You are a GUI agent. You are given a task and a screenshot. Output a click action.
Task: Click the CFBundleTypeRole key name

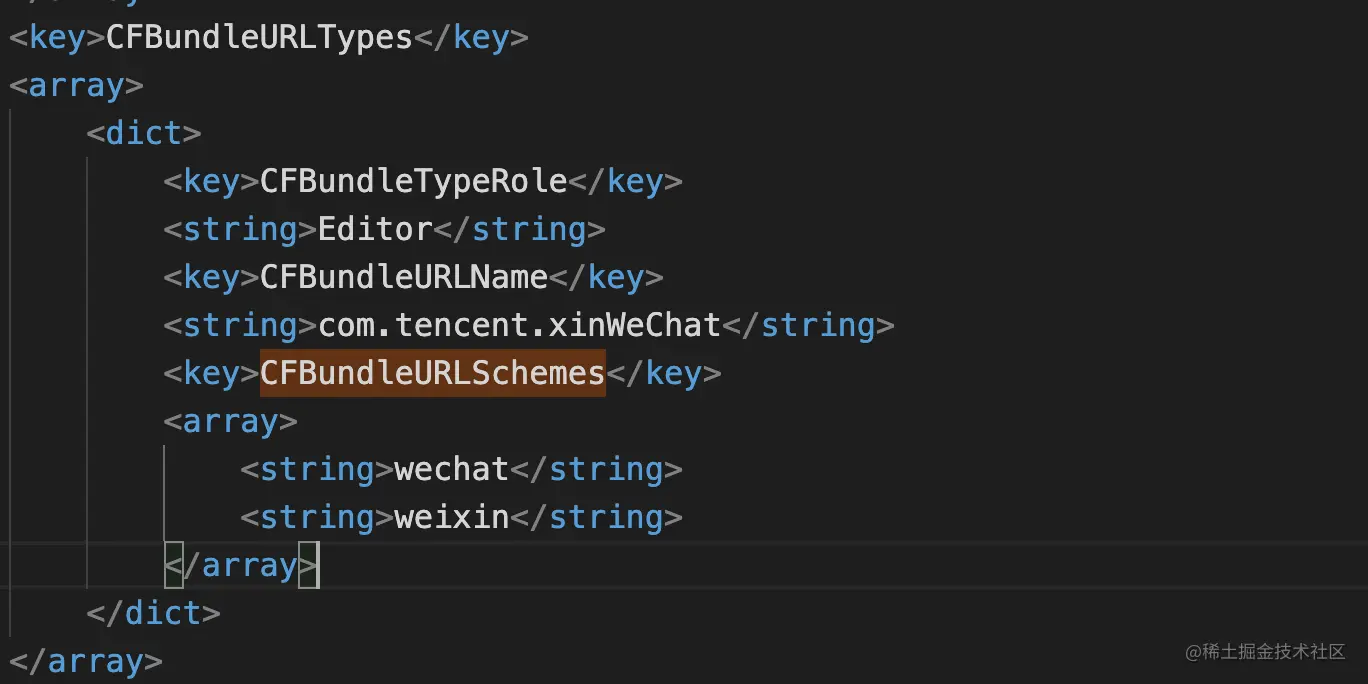[413, 182]
